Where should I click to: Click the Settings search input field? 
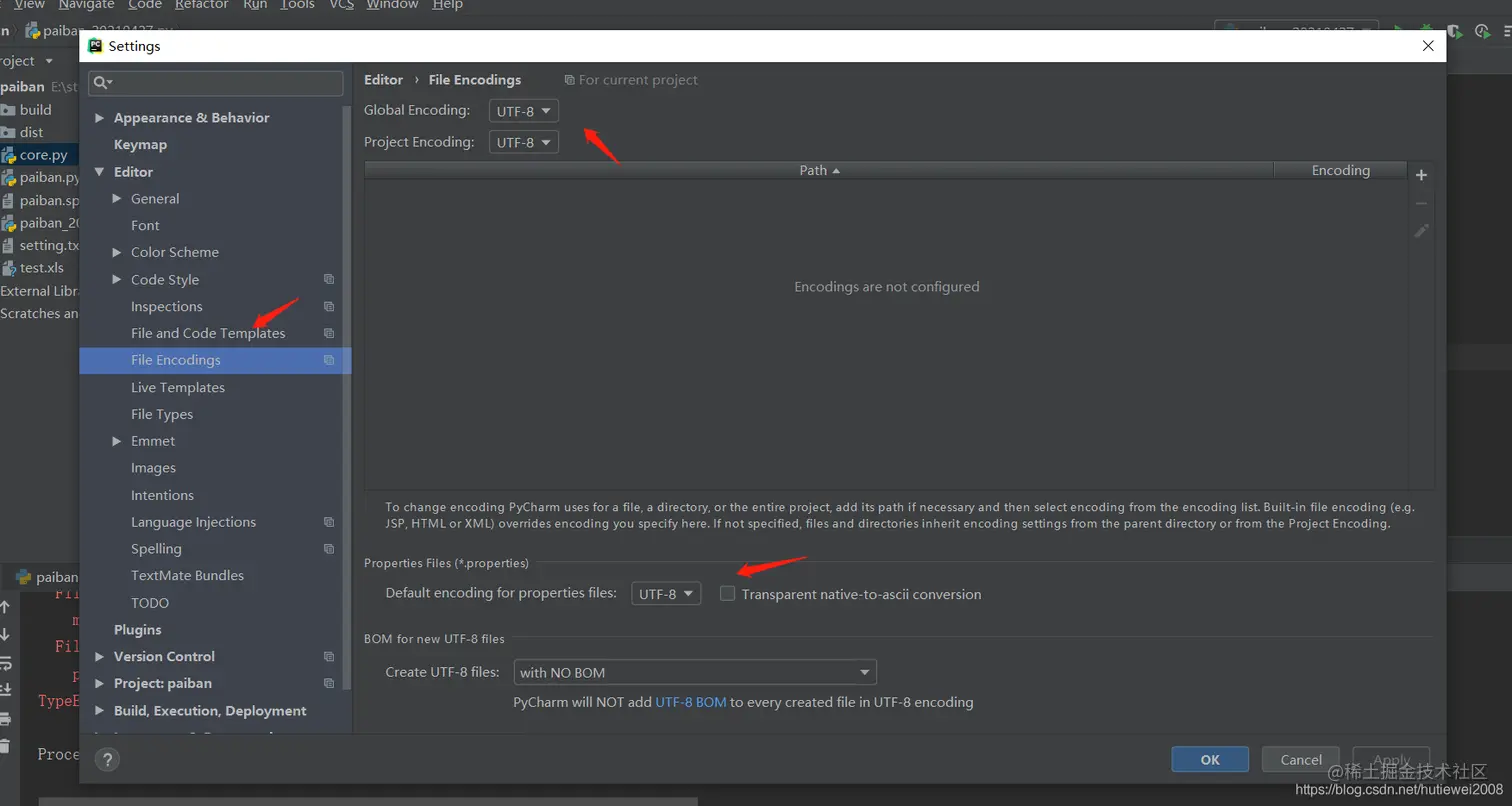pyautogui.click(x=216, y=82)
